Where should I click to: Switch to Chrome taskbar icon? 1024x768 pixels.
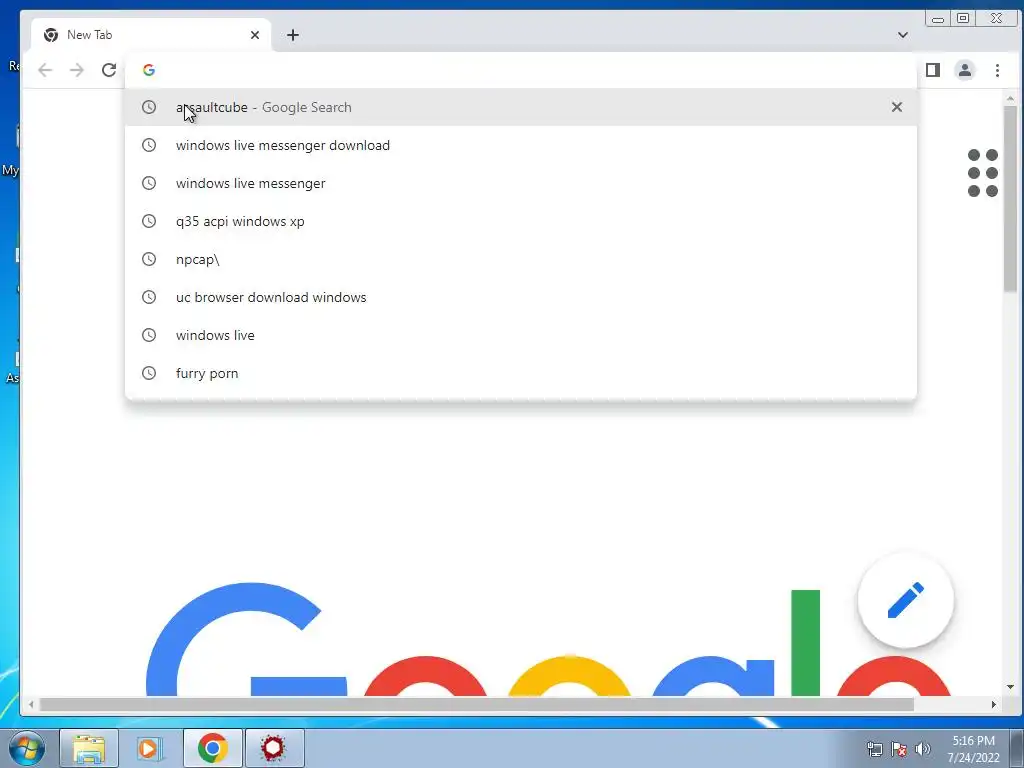[212, 748]
